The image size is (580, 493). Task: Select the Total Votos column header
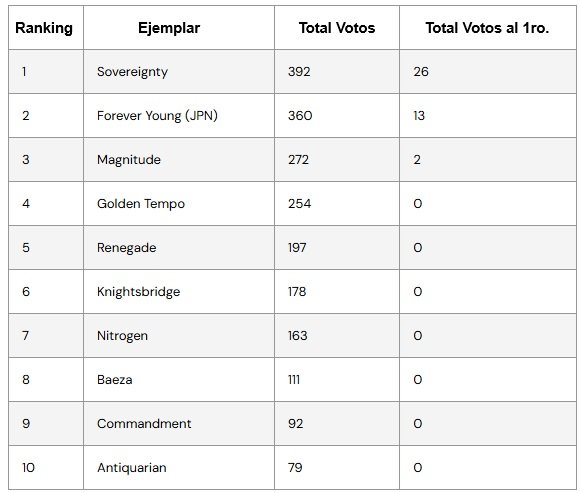point(337,28)
